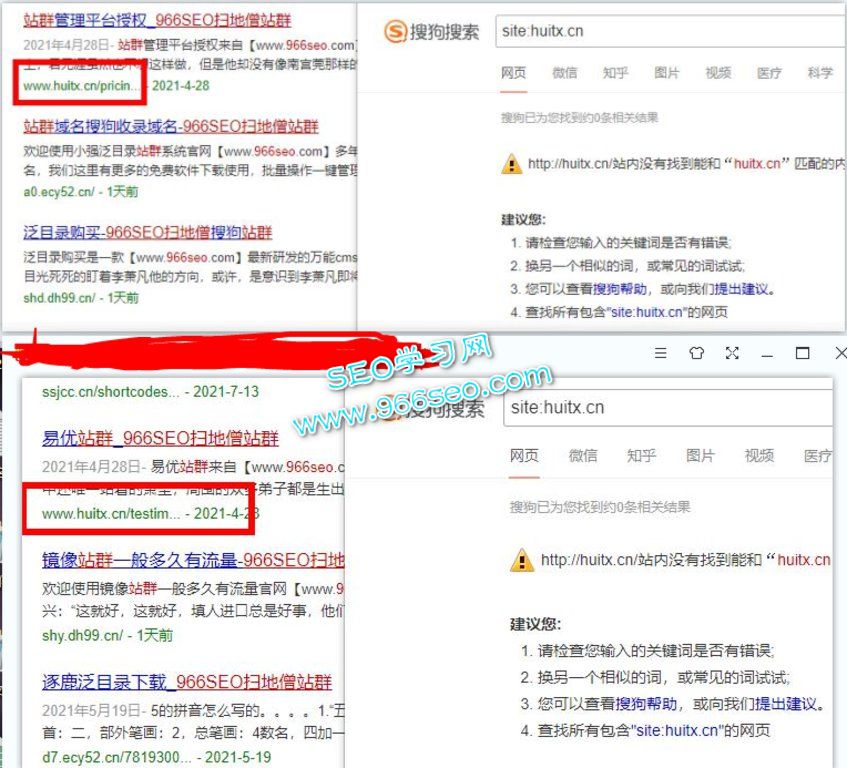Click the a0.ecy52.cn/ green URL
This screenshot has height=768, width=847.
(59, 191)
